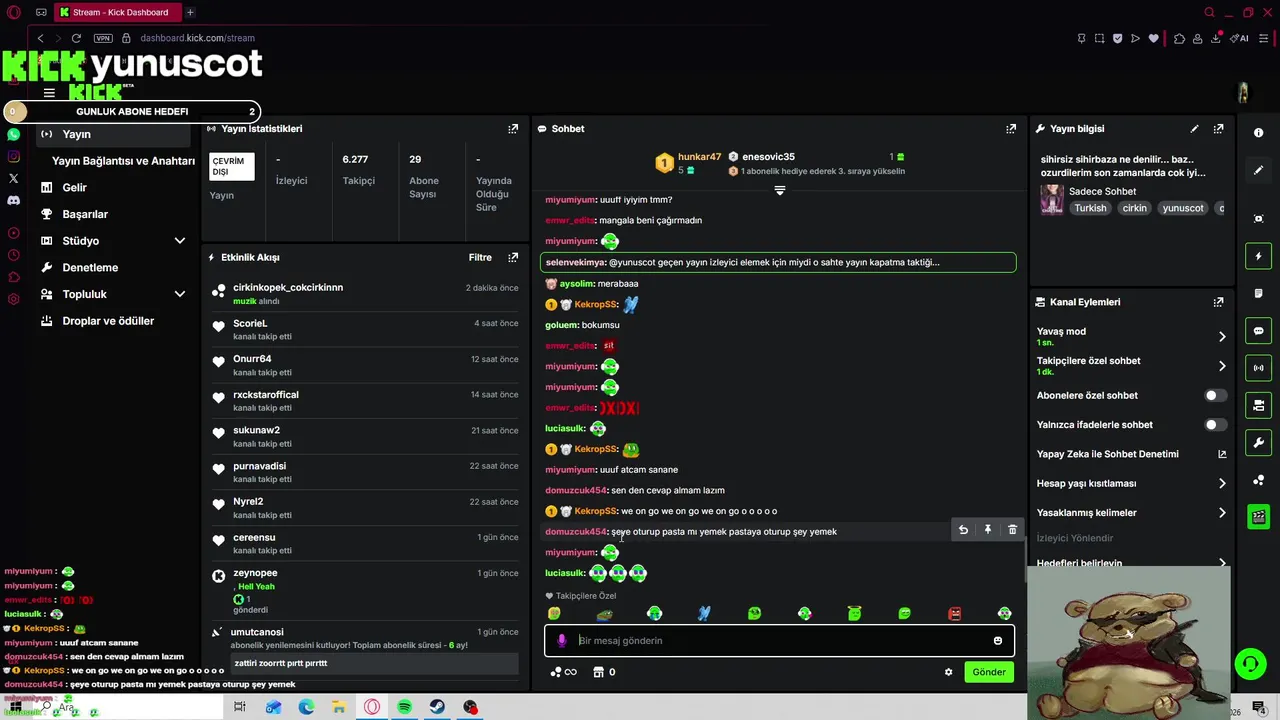
Task: Open the info icon in right sidebar
Action: (x=1258, y=133)
